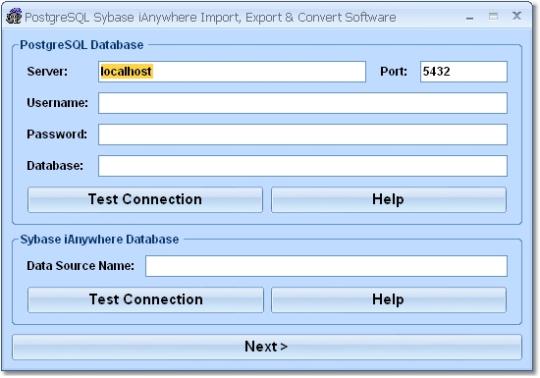Focus the Password input field
Image resolution: width=540 pixels, height=378 pixels.
pos(303,134)
